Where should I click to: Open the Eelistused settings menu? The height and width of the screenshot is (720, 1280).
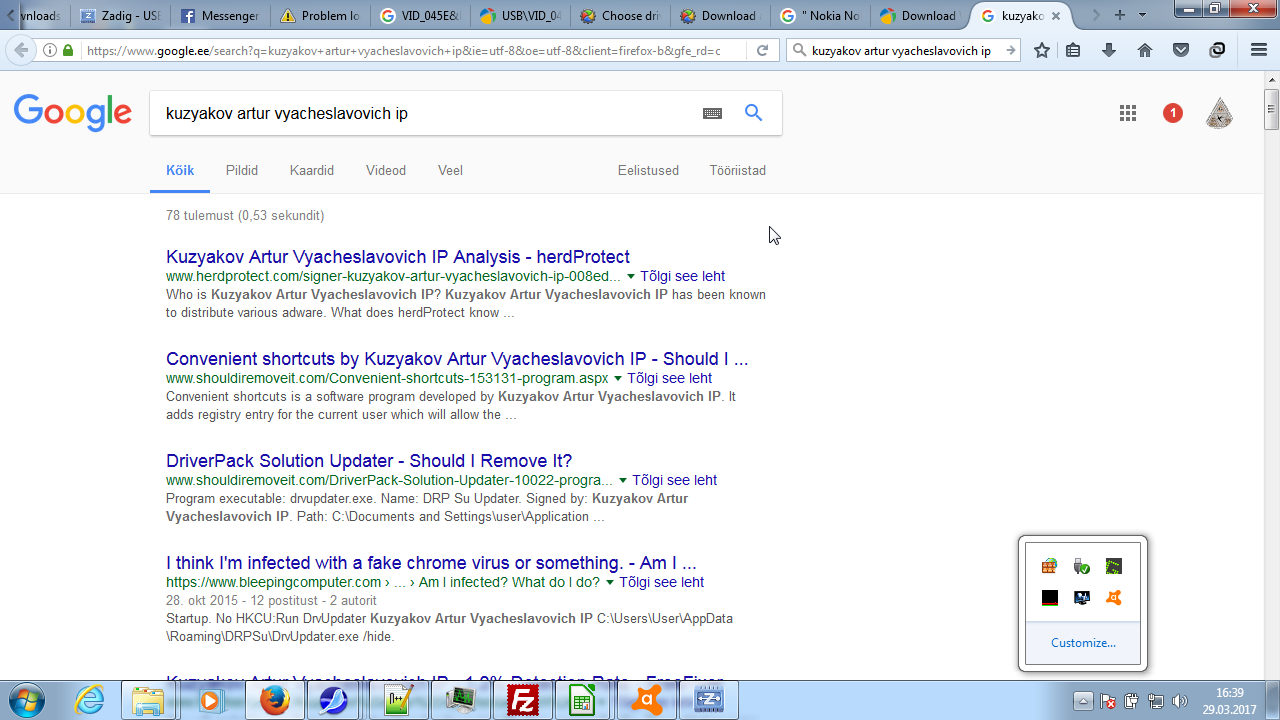pos(648,171)
